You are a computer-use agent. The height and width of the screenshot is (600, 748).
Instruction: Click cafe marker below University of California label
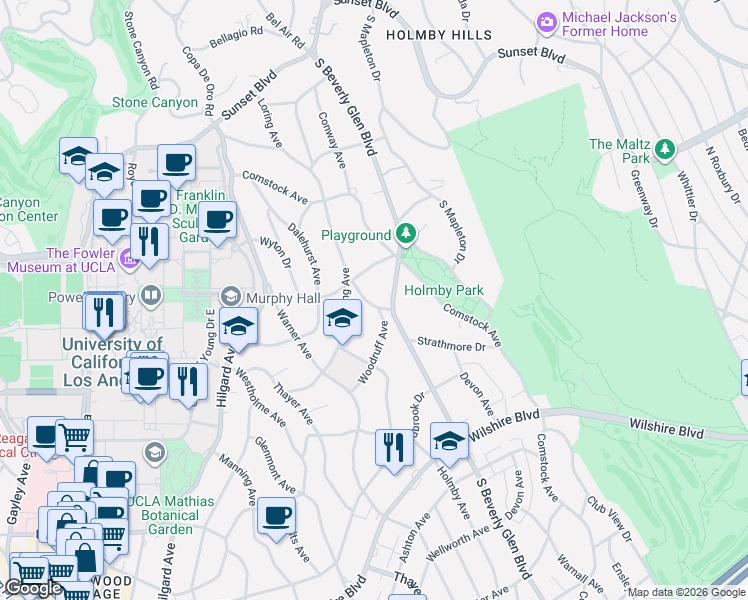tap(148, 380)
